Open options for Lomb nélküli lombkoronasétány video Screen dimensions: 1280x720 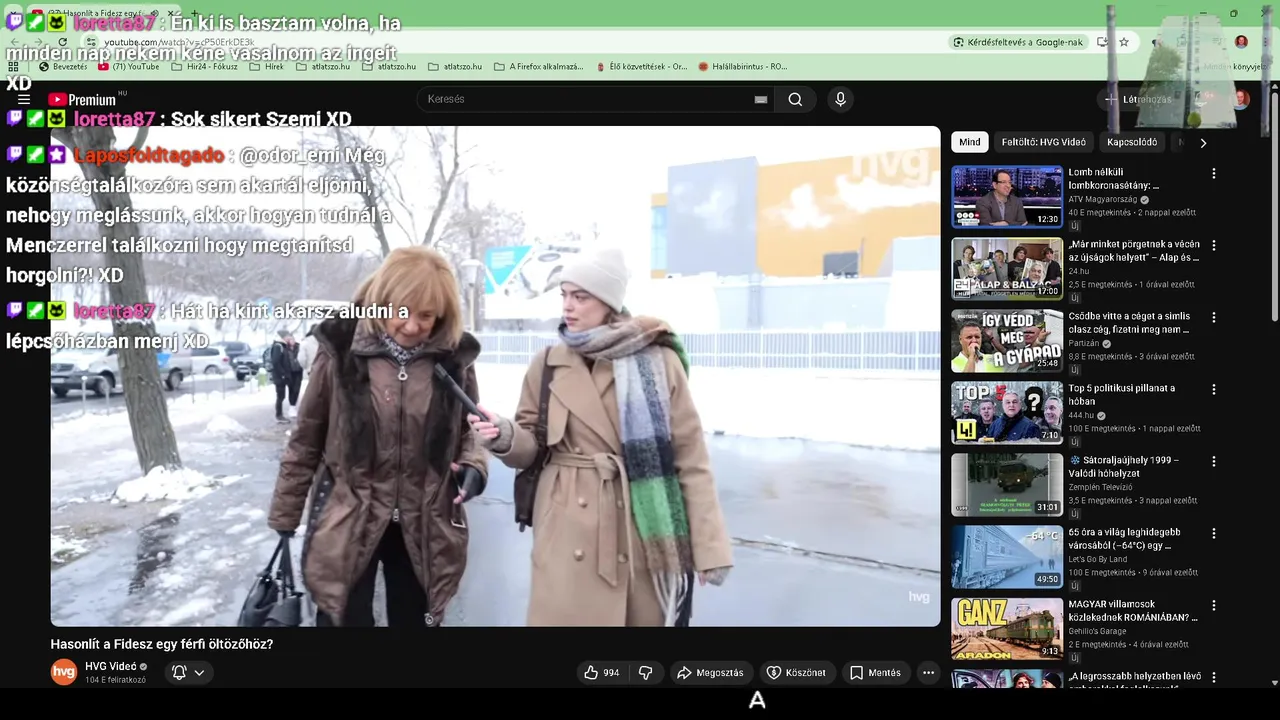pos(1214,173)
